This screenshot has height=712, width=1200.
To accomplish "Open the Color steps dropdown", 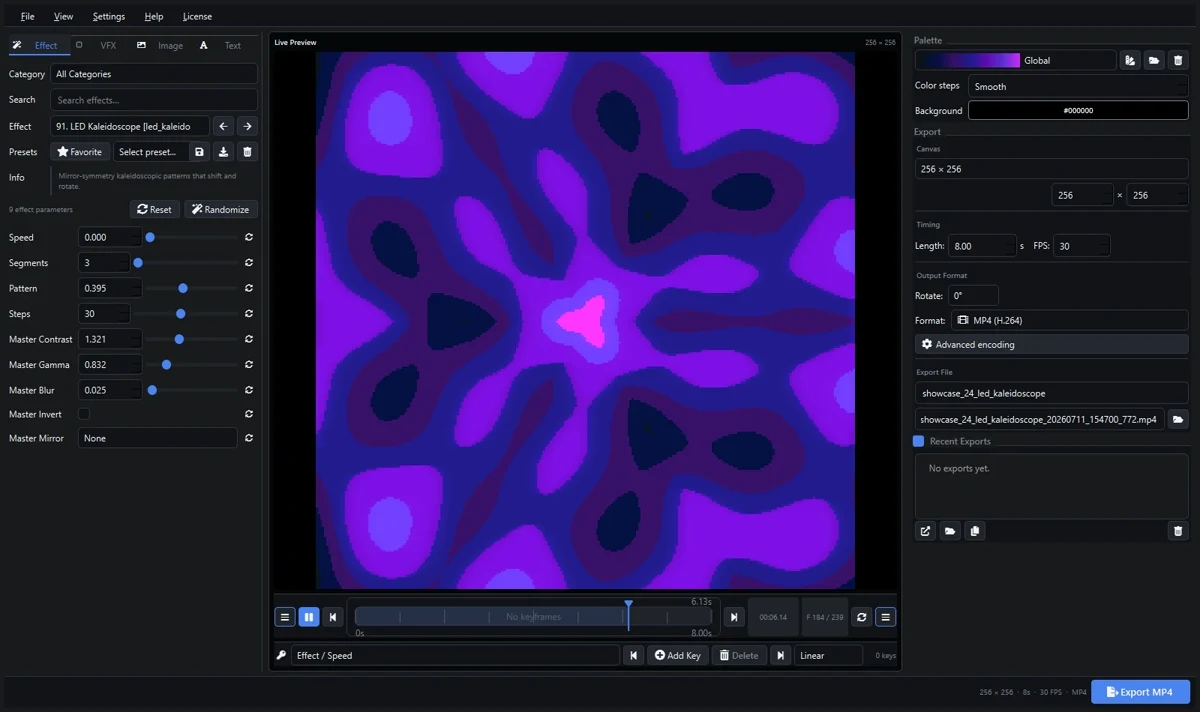I will click(1078, 86).
